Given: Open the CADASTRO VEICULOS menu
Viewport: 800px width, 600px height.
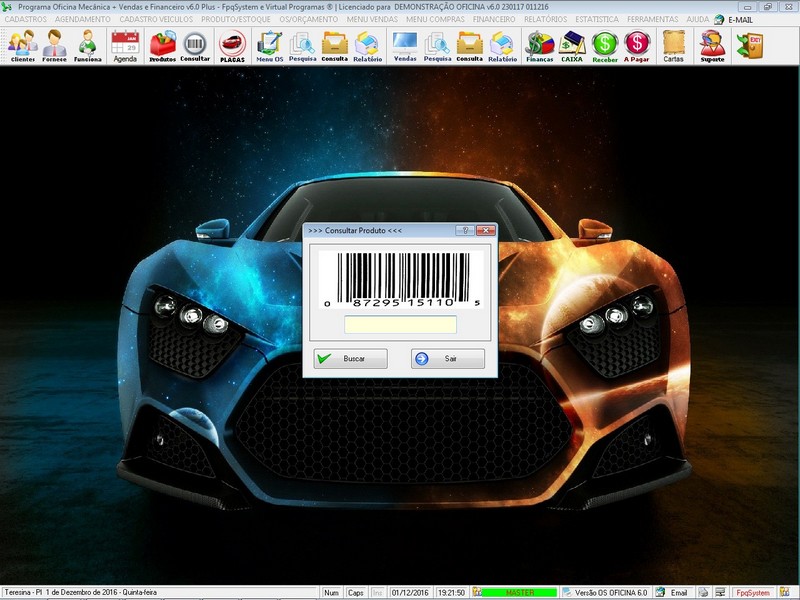Looking at the screenshot, I should click(x=156, y=19).
